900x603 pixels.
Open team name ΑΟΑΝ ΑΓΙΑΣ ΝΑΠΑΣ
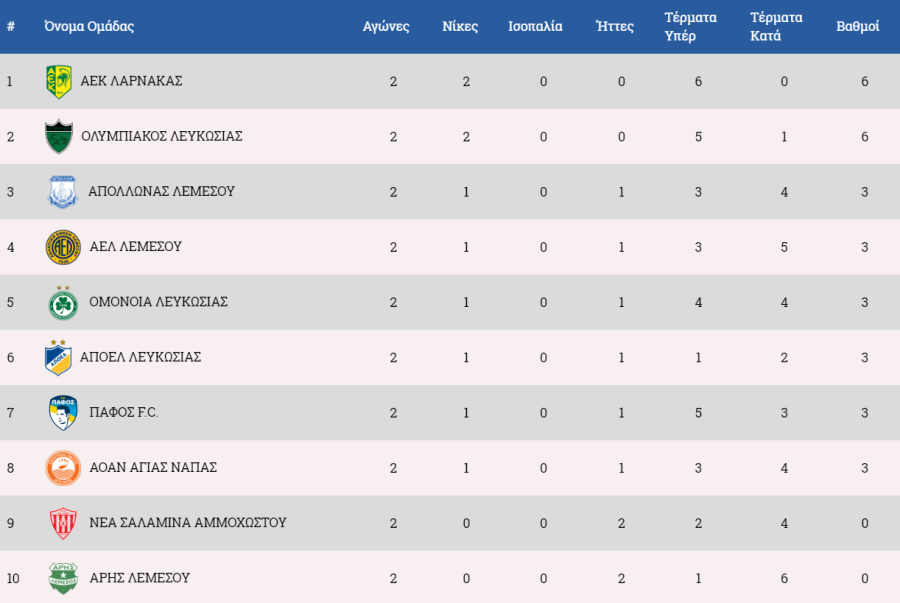point(153,468)
